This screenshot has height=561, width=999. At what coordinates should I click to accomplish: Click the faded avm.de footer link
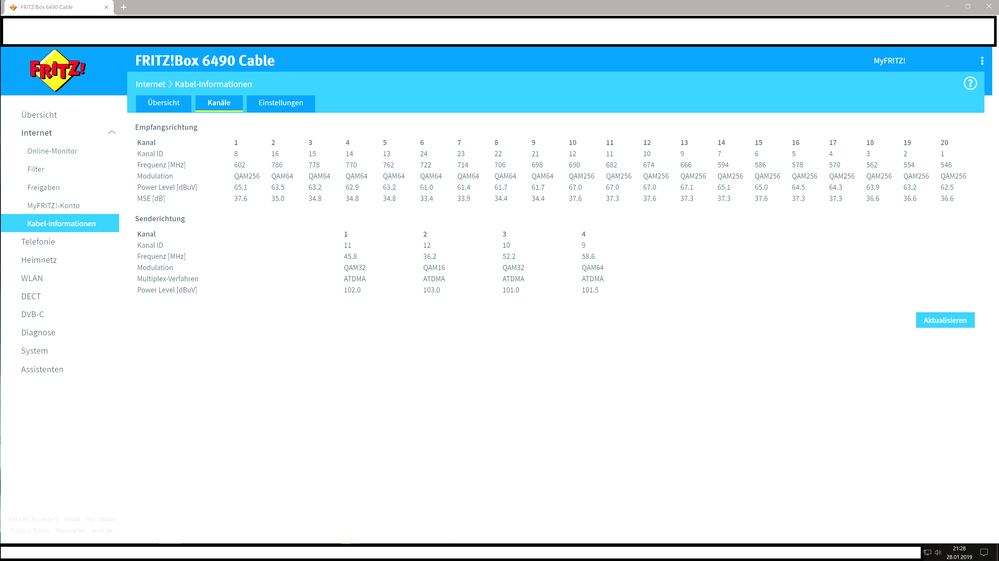[103, 530]
